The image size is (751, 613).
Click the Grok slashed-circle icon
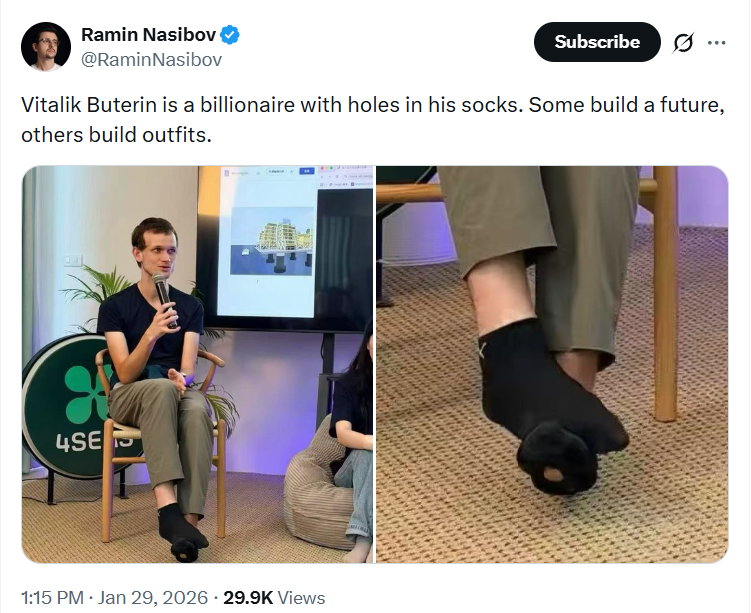coord(684,43)
